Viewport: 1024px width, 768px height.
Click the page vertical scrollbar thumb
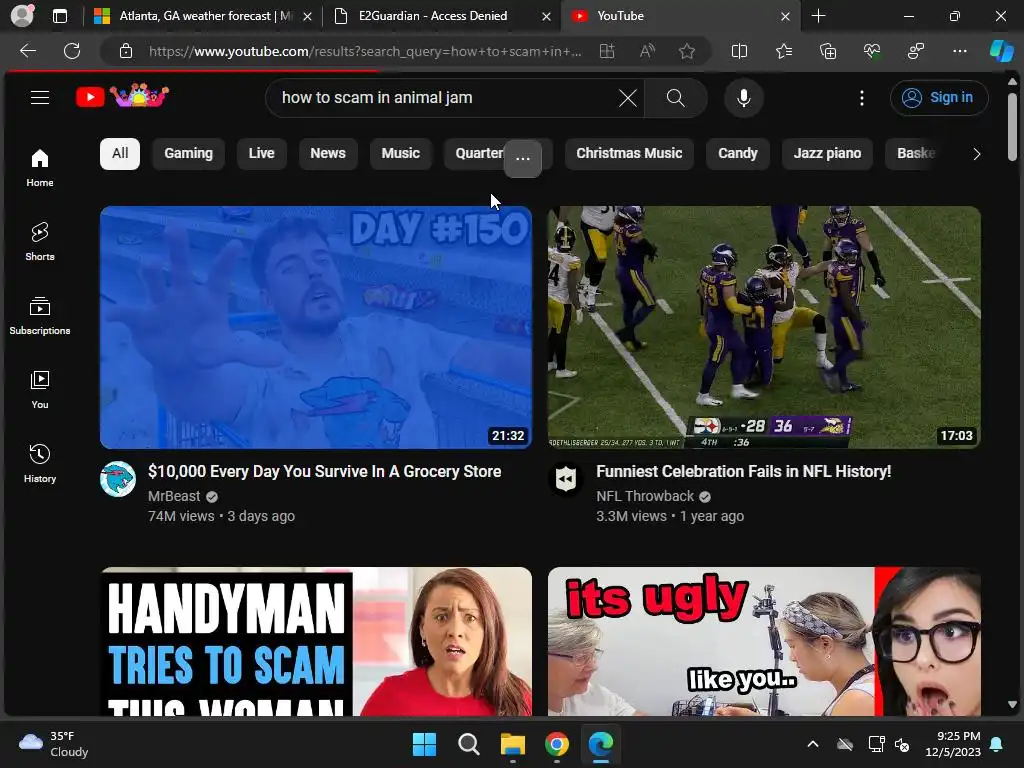pos(1012,126)
